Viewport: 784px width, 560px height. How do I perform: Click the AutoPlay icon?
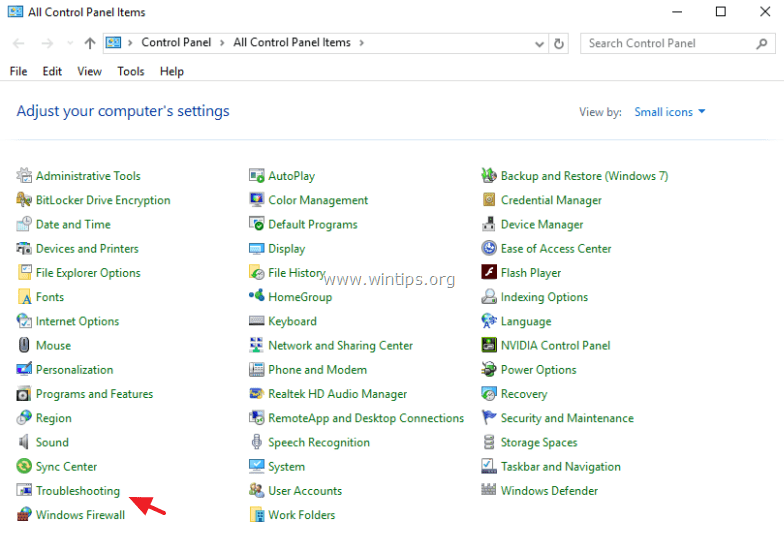click(256, 176)
